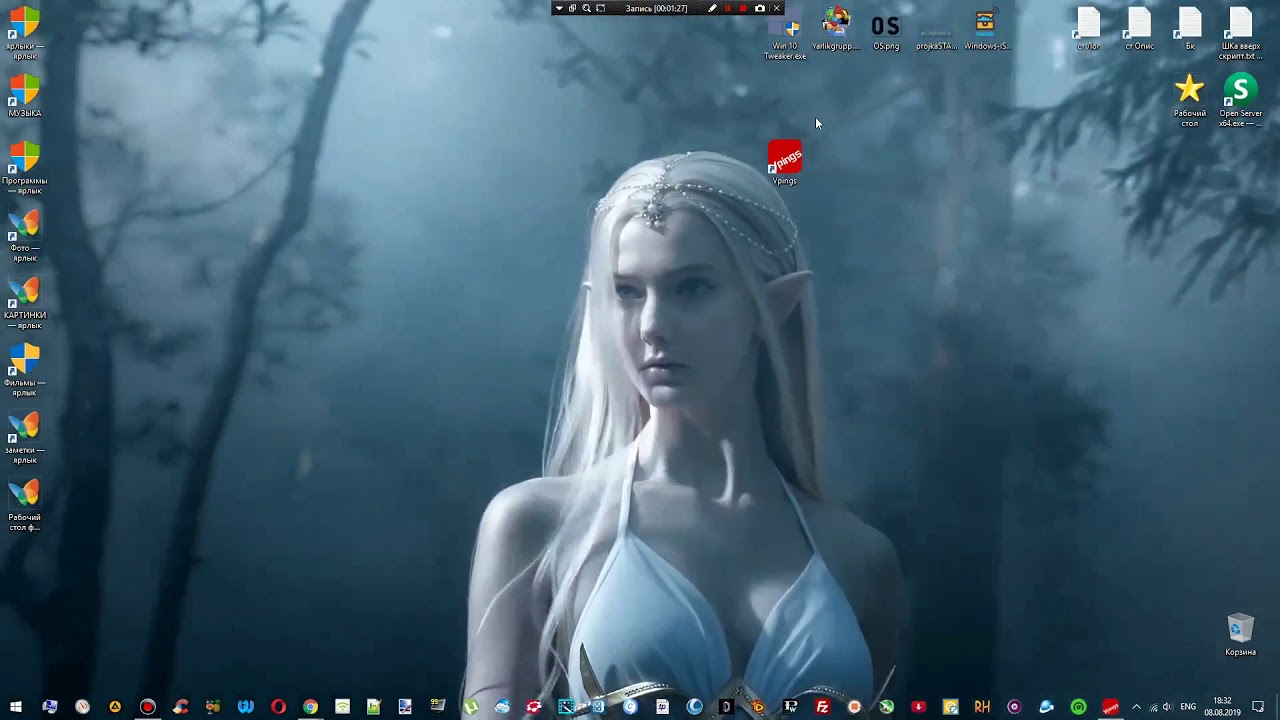Stop the screen recording with red square
Screen dimensions: 1280x720
(x=743, y=8)
